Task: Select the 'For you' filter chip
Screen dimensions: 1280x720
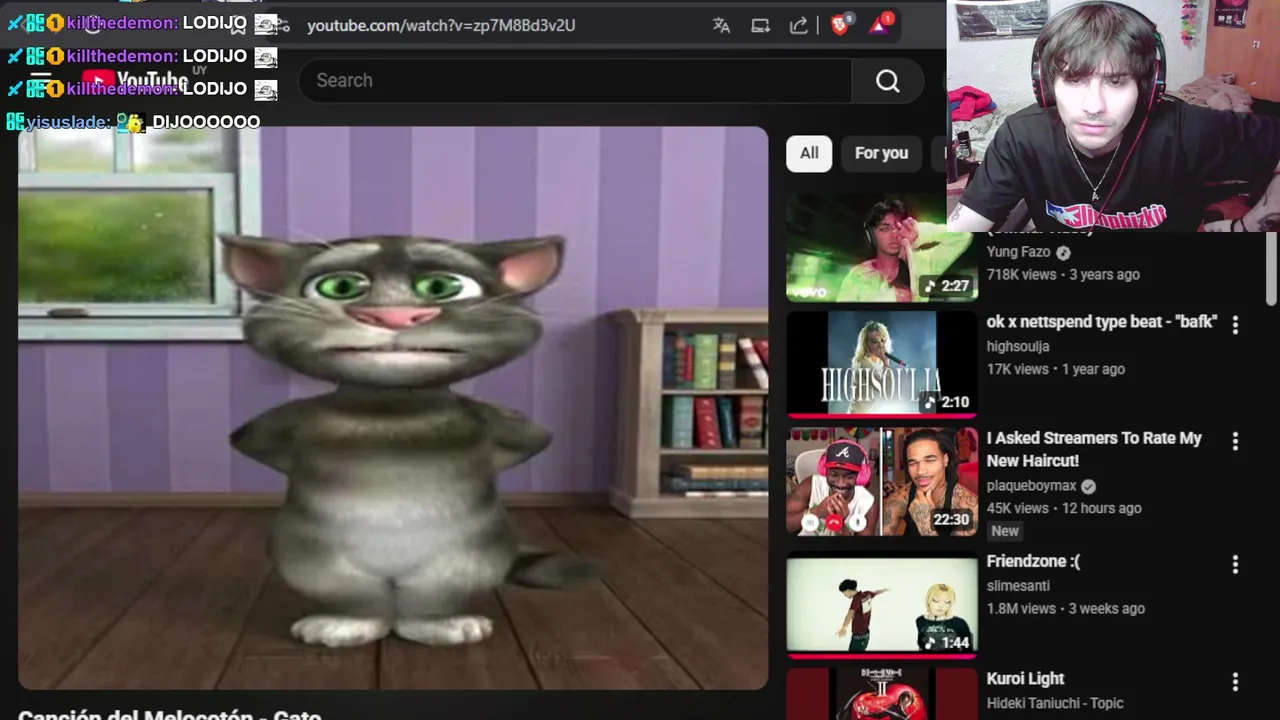Action: (881, 153)
